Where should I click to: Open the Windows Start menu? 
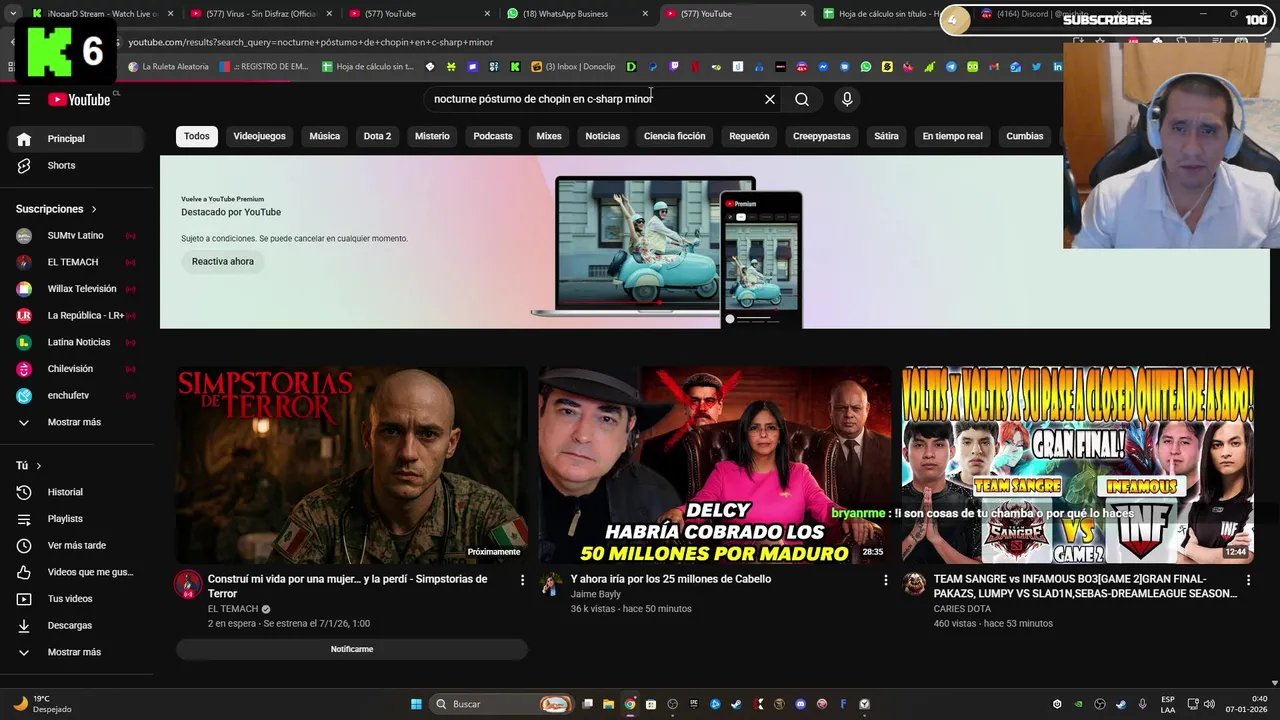tap(416, 704)
